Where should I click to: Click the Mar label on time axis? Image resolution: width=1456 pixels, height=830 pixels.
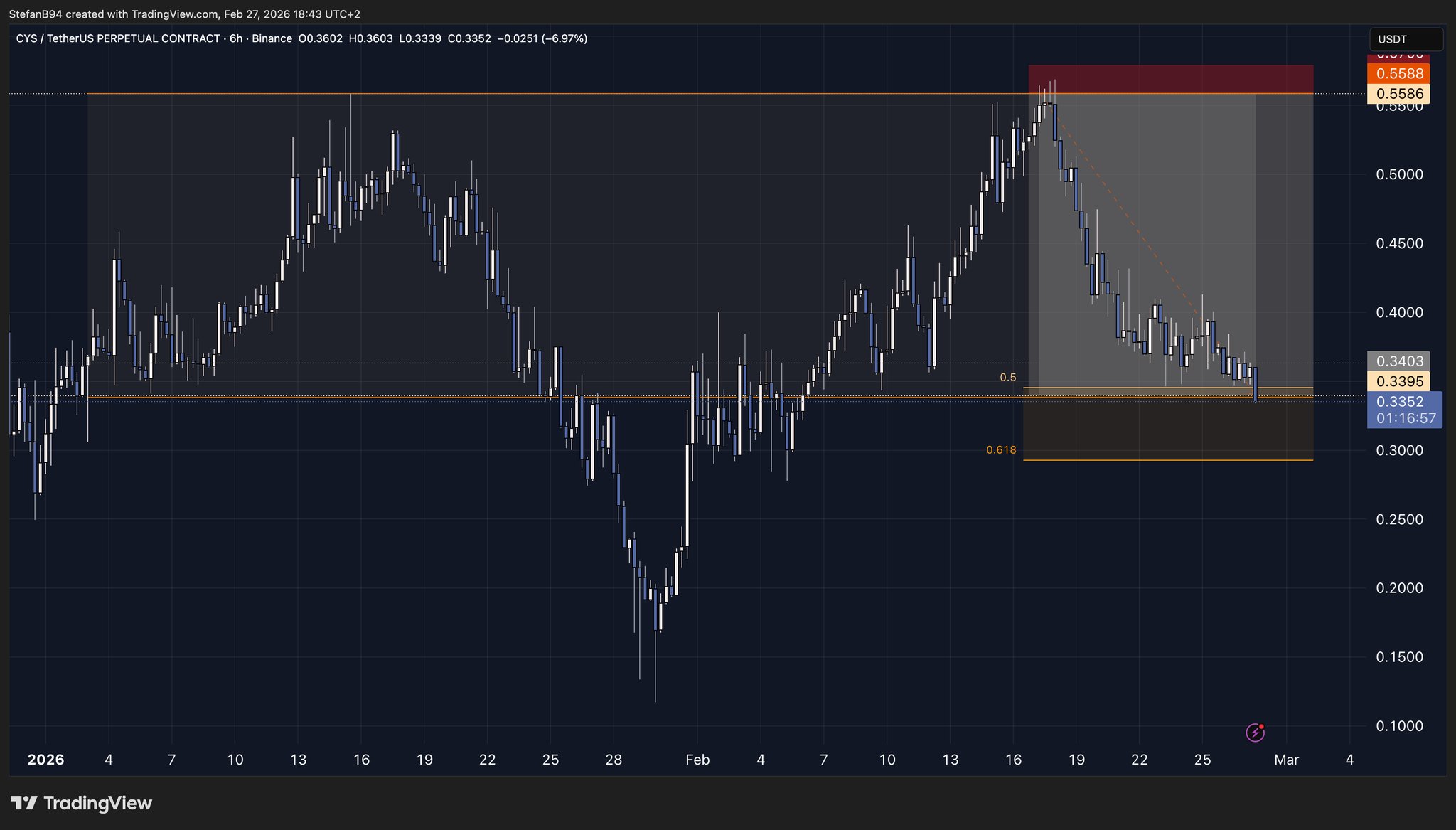point(1286,760)
